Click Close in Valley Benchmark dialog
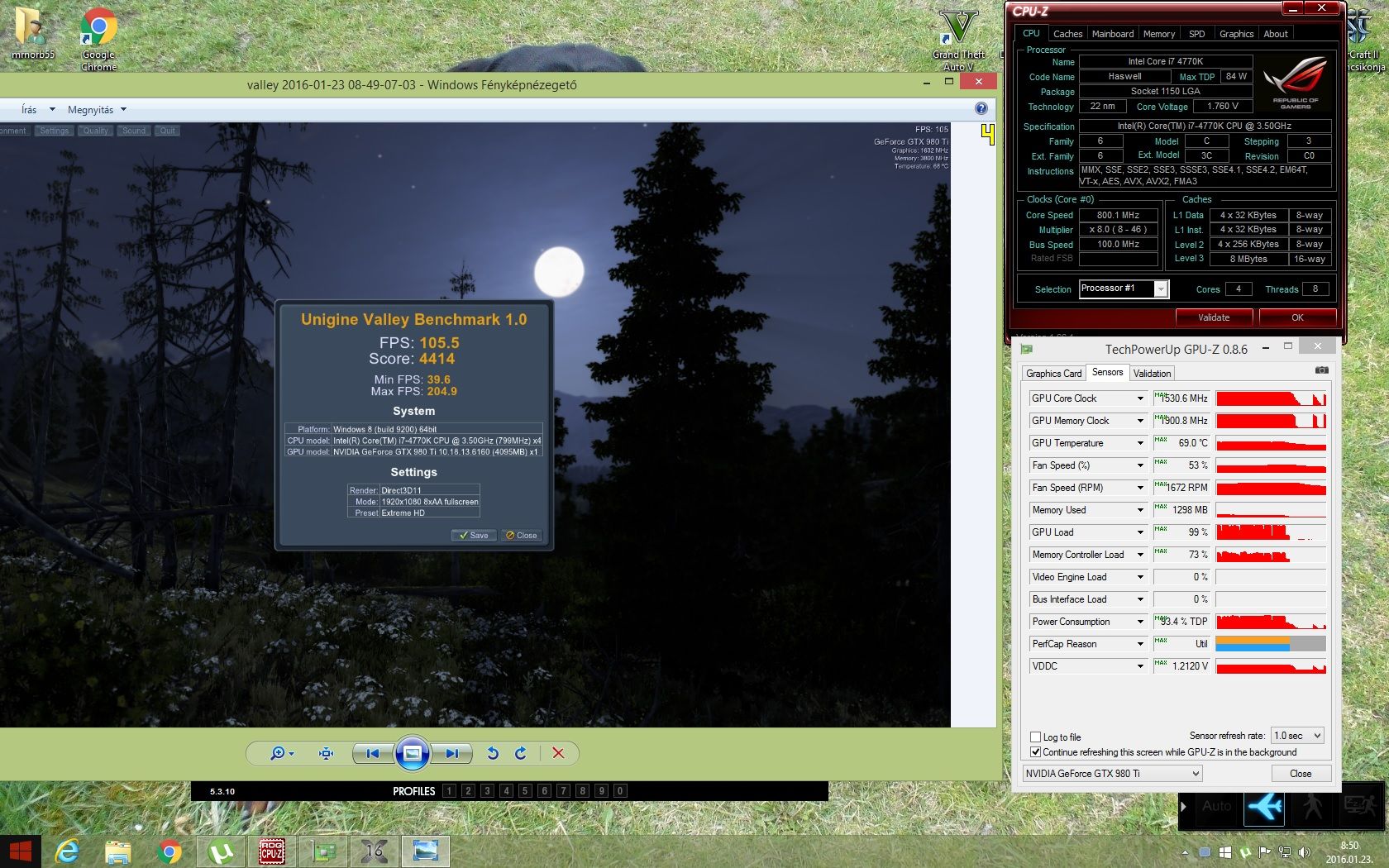Image resolution: width=1389 pixels, height=868 pixels. [521, 535]
